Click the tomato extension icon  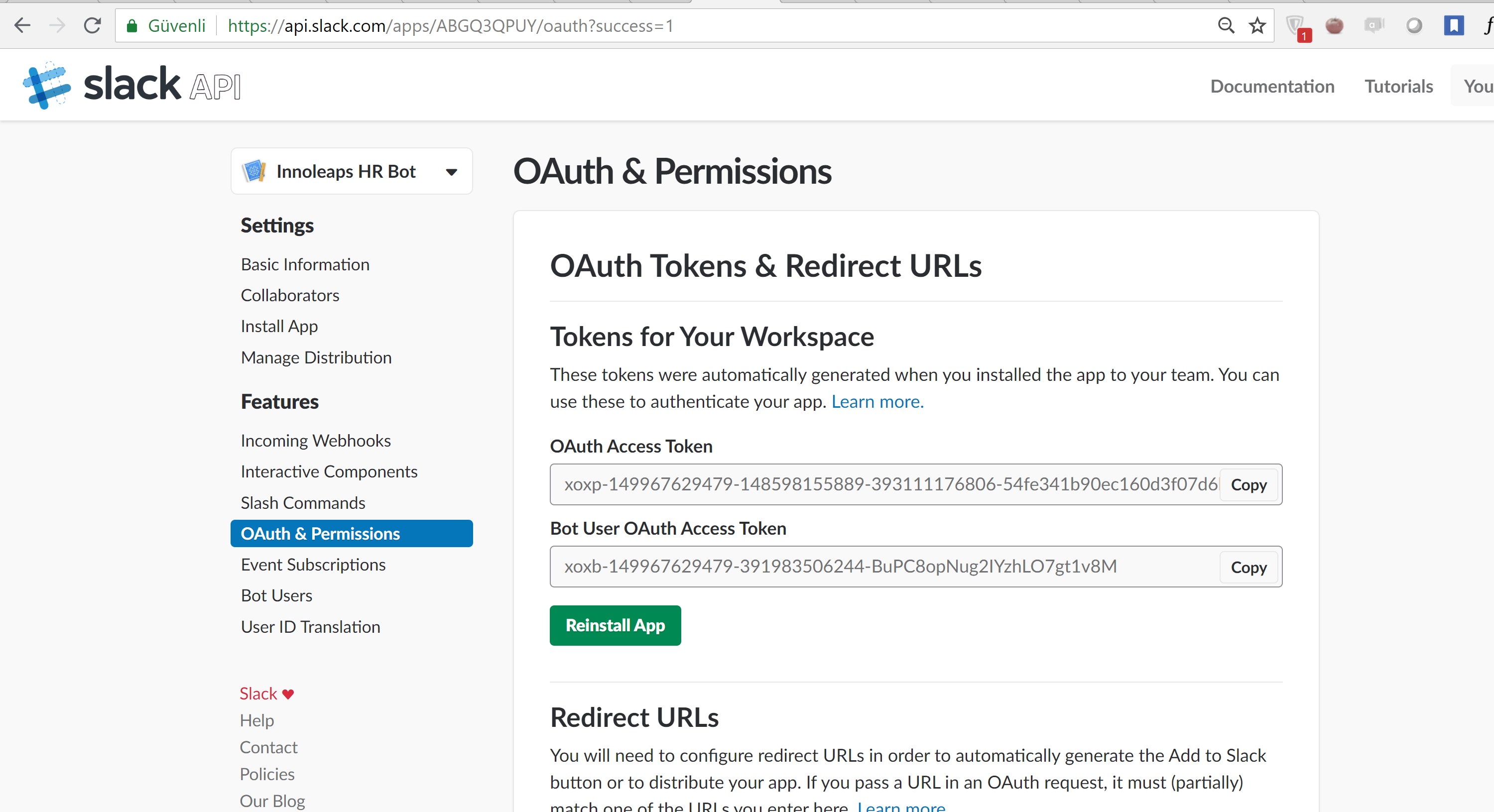point(1335,25)
